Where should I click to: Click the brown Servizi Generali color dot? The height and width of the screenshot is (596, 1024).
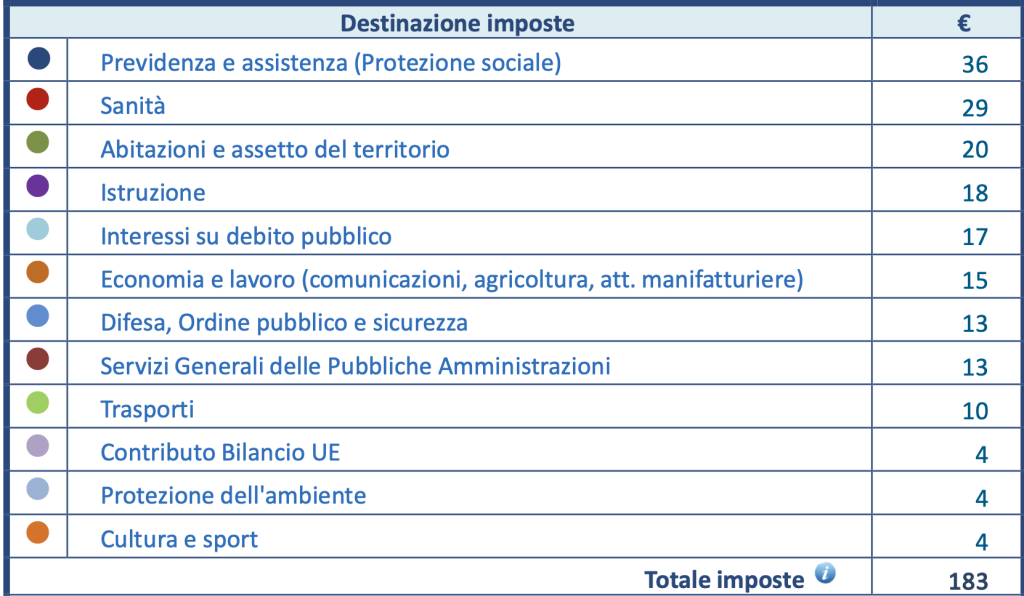click(37, 359)
